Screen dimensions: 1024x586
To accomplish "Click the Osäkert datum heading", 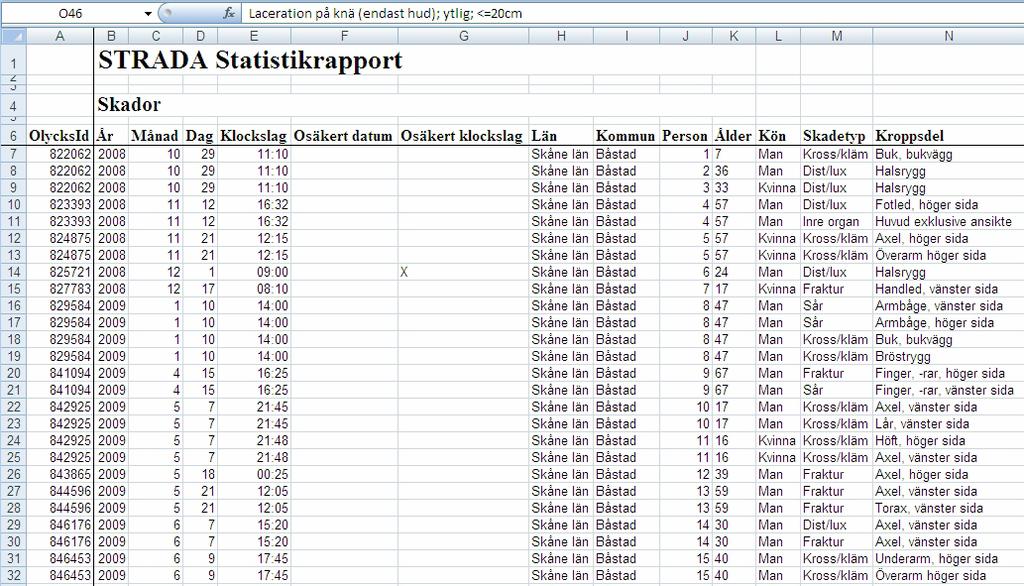I will 343,136.
